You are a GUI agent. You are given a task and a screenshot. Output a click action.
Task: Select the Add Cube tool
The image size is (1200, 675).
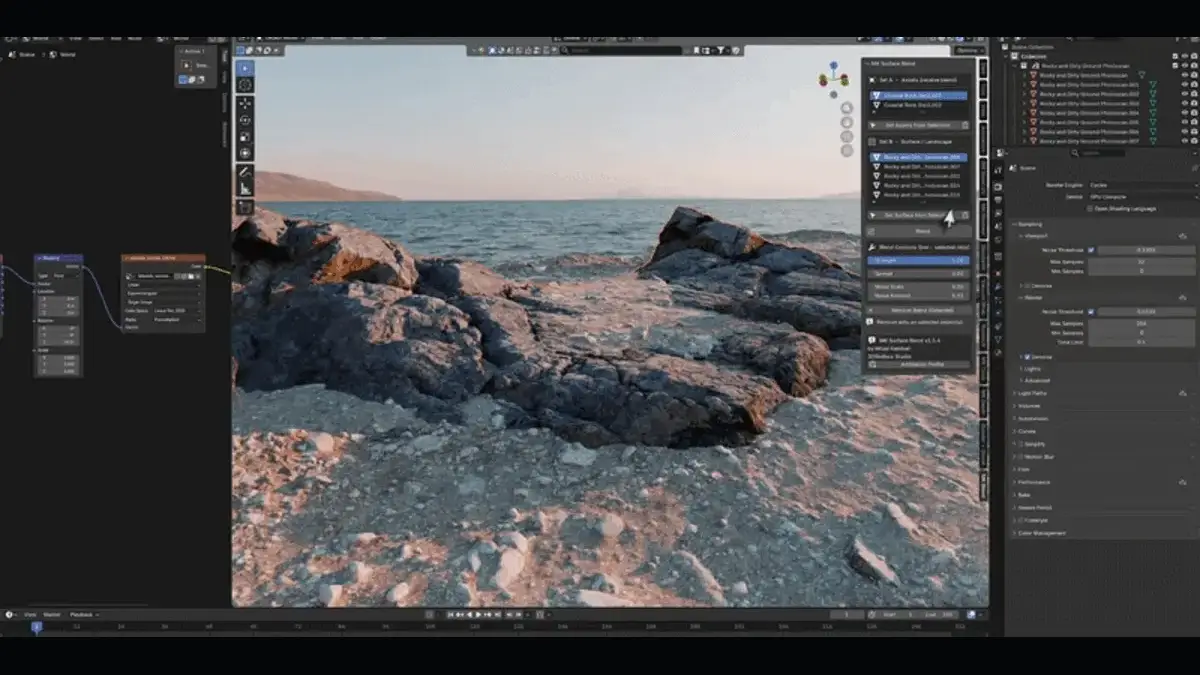pyautogui.click(x=245, y=207)
